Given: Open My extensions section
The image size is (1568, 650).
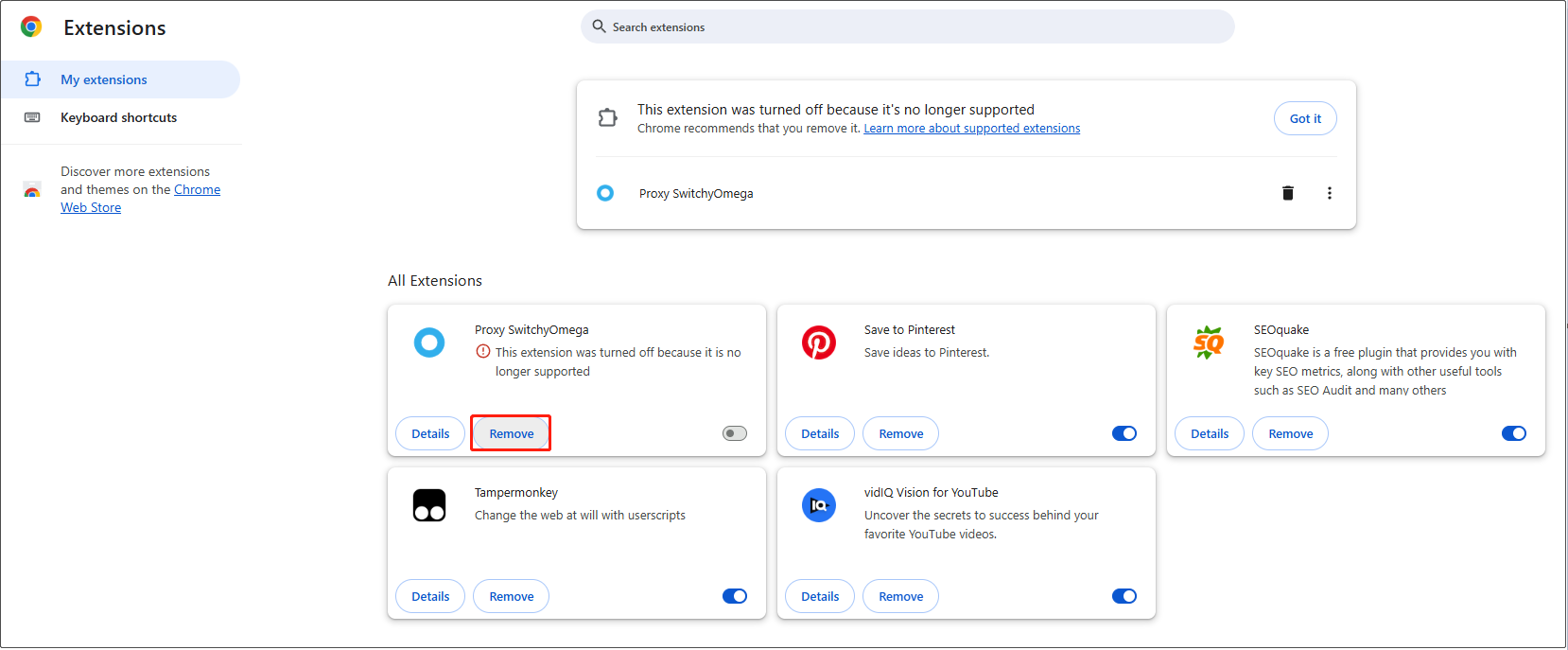Looking at the screenshot, I should click(120, 79).
